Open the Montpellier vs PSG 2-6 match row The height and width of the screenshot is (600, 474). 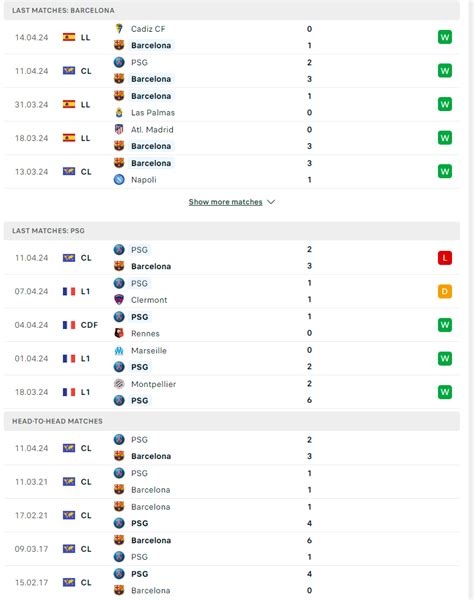(x=232, y=392)
